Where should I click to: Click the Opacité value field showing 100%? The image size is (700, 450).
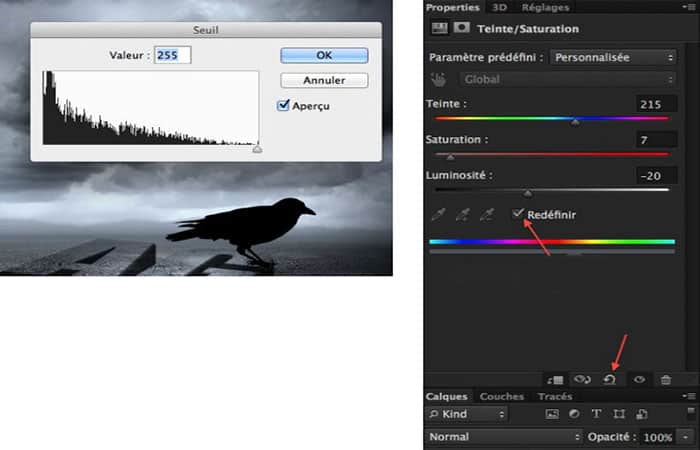click(658, 437)
